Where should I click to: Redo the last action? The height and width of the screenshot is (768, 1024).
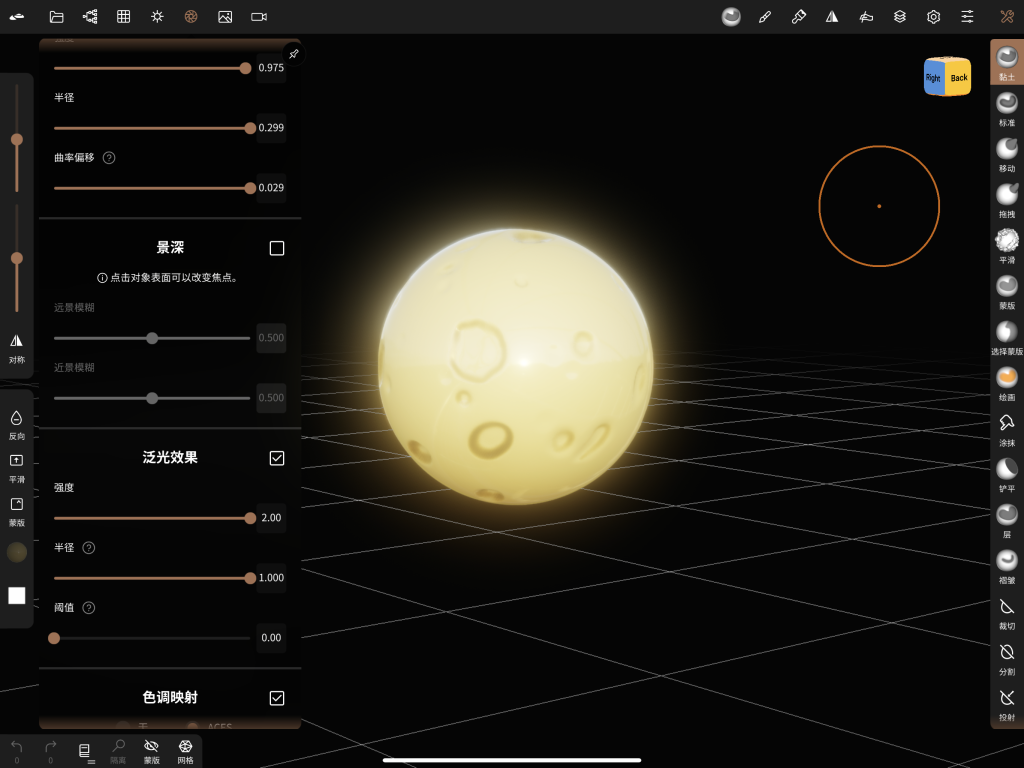click(x=50, y=751)
